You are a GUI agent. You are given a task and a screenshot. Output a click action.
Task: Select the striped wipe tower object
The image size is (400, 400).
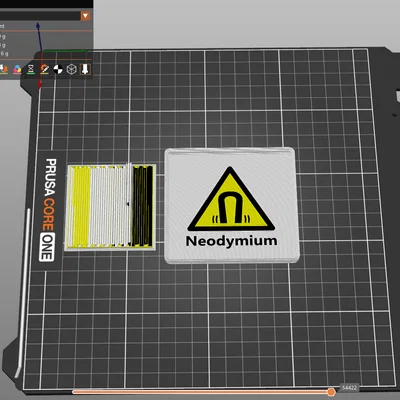110,207
